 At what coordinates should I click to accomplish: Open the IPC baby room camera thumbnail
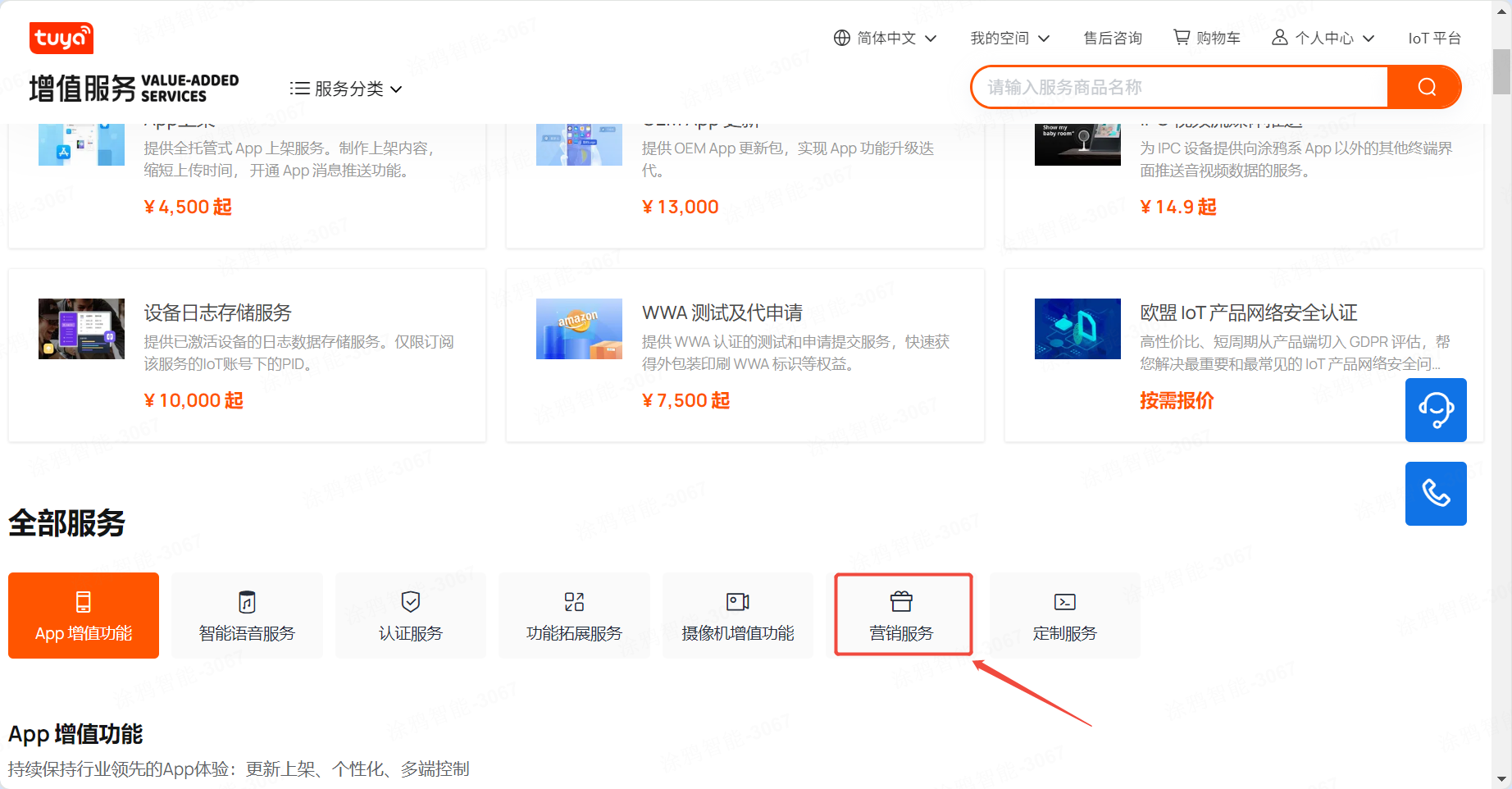pyautogui.click(x=1077, y=144)
